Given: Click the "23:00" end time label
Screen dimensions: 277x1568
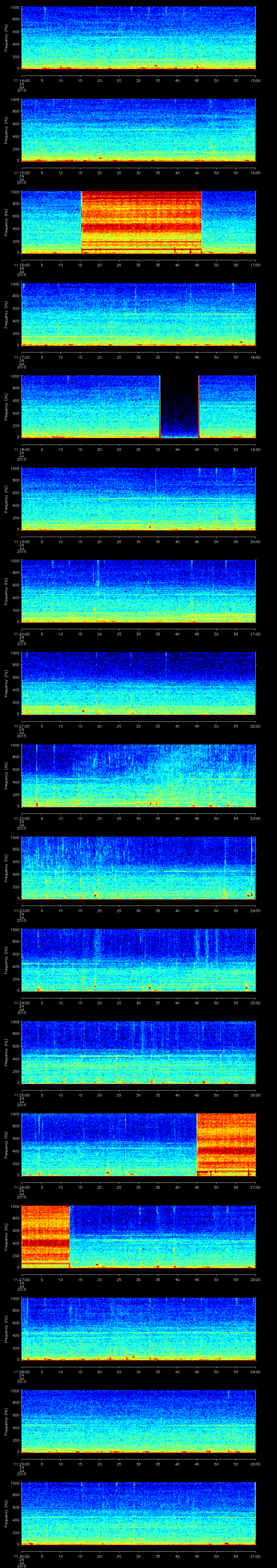Looking at the screenshot, I should tap(256, 818).
